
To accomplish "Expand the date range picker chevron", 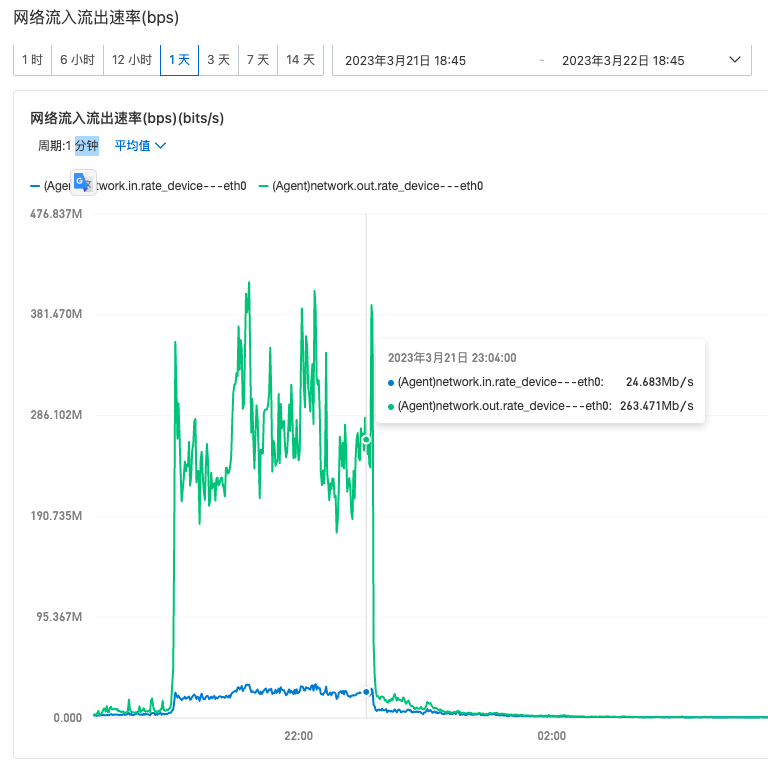I will (735, 60).
